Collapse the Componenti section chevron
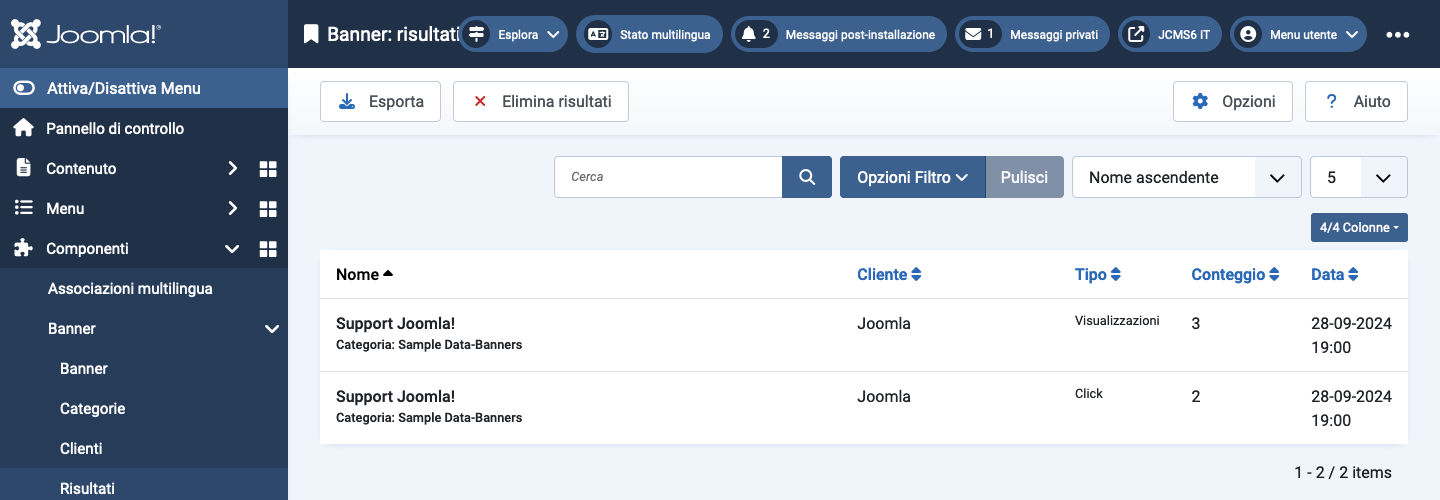The height and width of the screenshot is (500, 1440). click(x=232, y=249)
